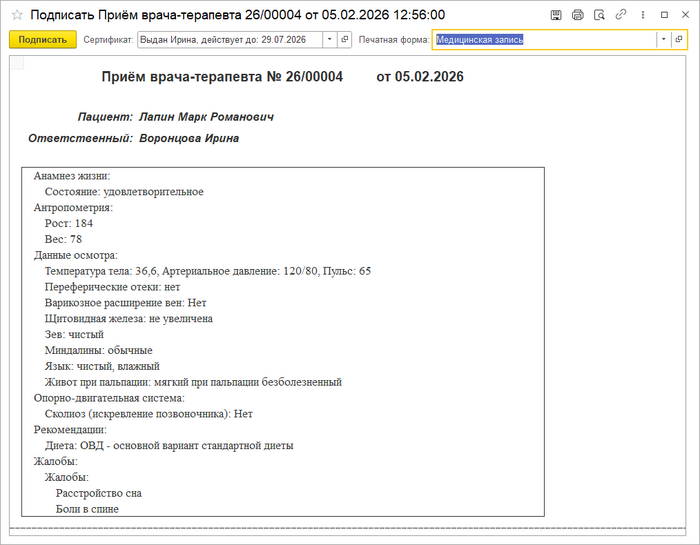The width and height of the screenshot is (700, 545).
Task: Click the Зев: чистый line
Action: (x=74, y=334)
